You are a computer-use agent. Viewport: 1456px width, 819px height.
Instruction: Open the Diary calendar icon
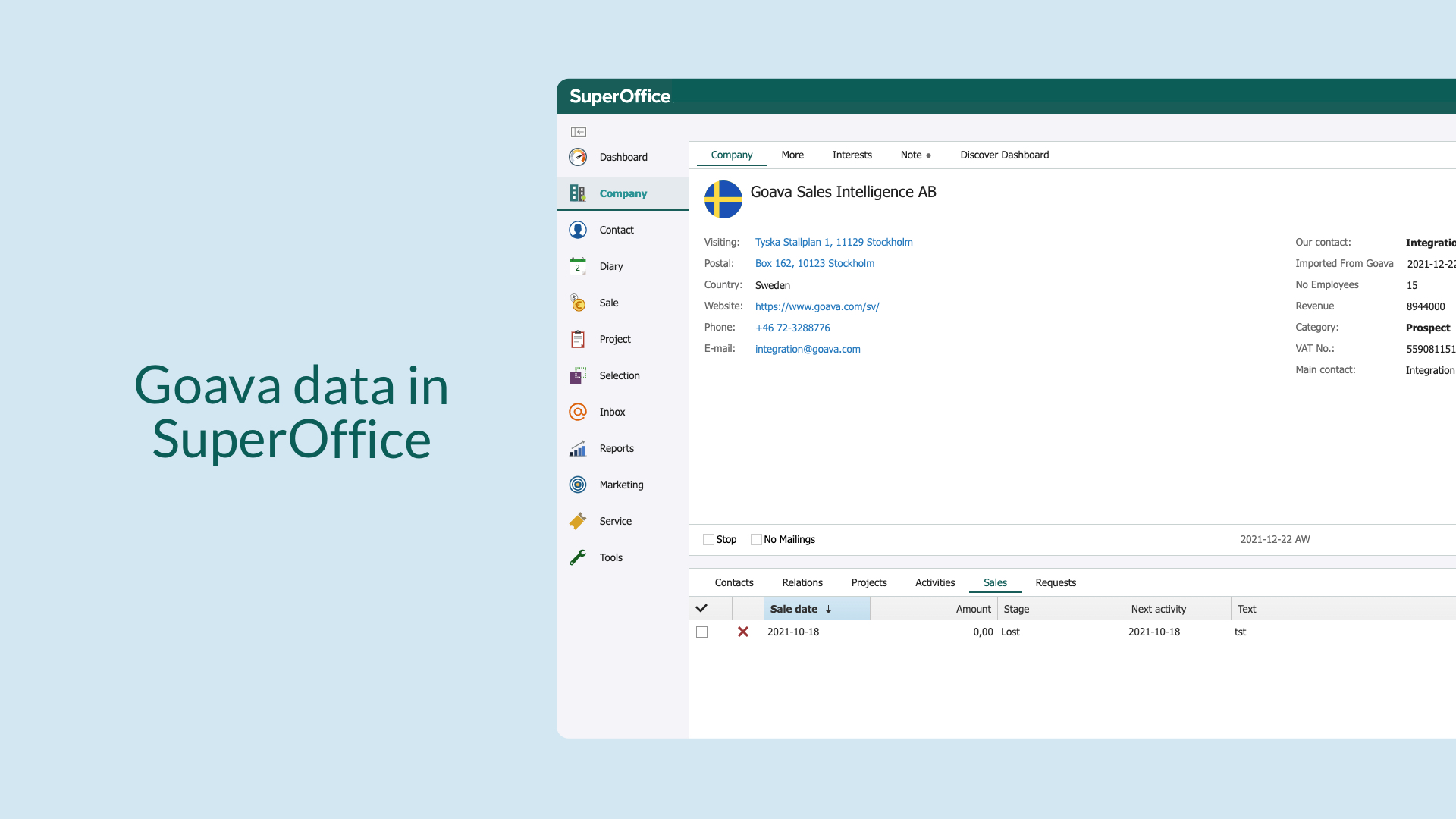click(x=578, y=266)
